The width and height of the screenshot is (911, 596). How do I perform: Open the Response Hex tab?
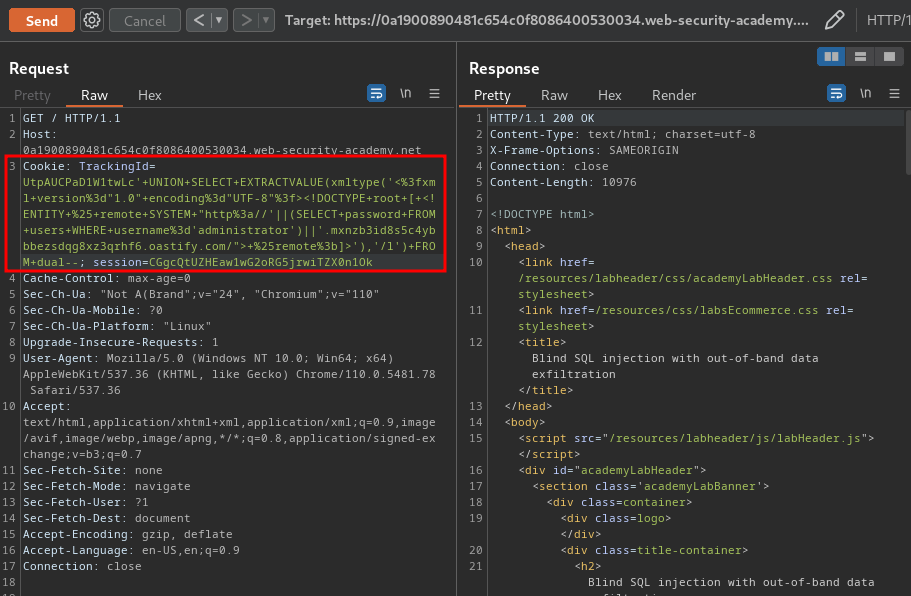click(x=609, y=95)
